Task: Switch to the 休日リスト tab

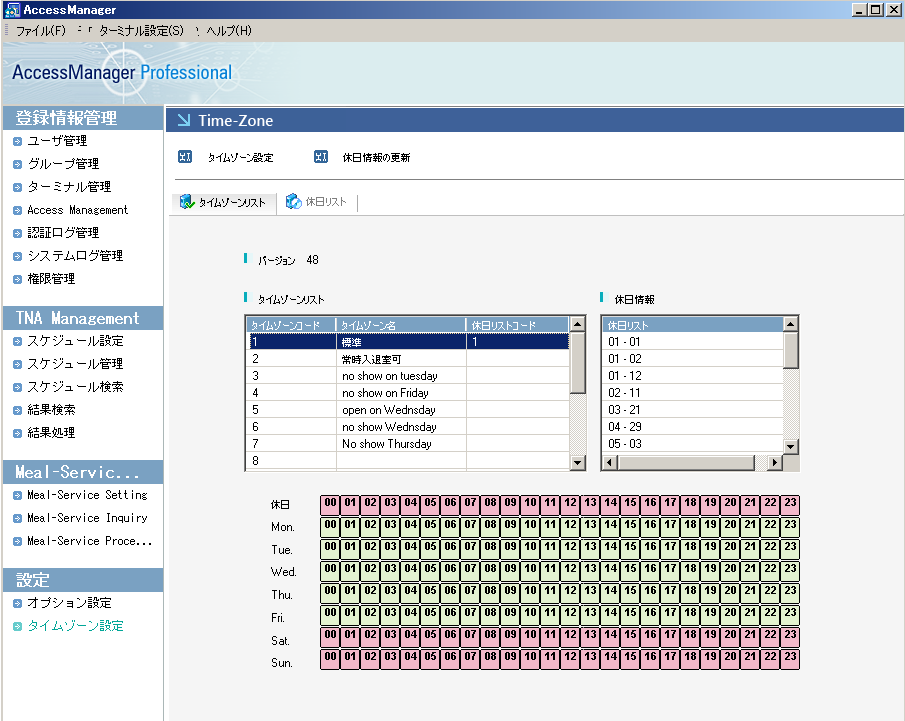Action: [x=317, y=201]
